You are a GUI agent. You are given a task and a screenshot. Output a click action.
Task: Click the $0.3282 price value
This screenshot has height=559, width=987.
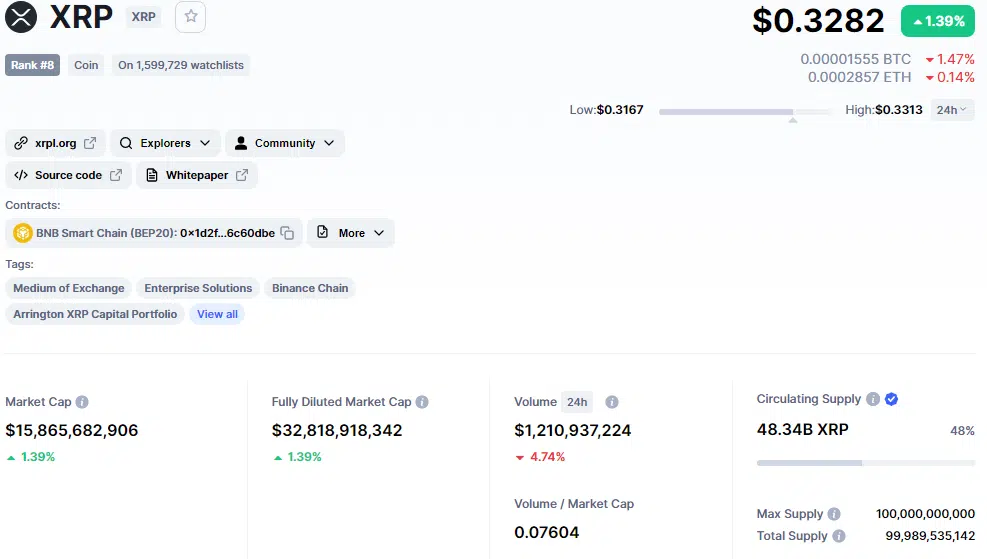pyautogui.click(x=818, y=21)
